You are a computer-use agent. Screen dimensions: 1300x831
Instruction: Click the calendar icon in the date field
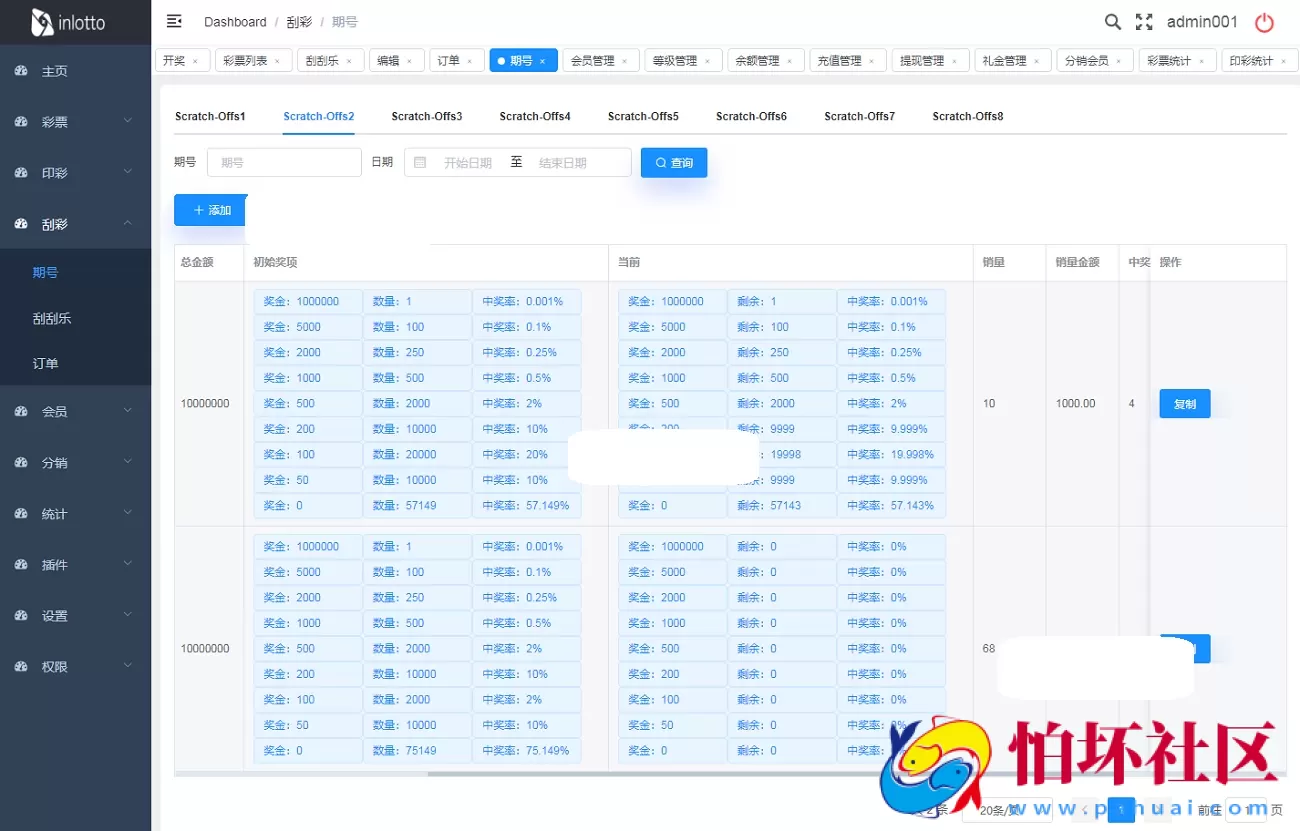[x=419, y=162]
